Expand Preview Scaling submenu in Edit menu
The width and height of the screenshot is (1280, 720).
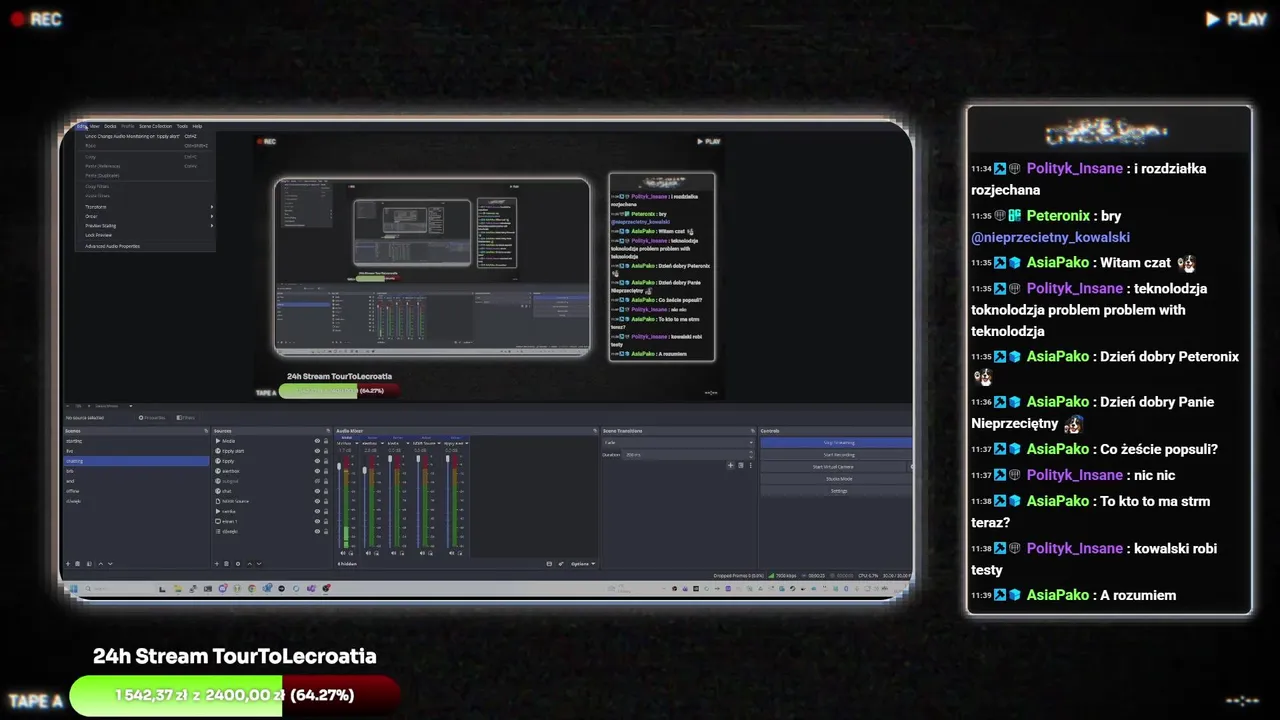point(146,226)
